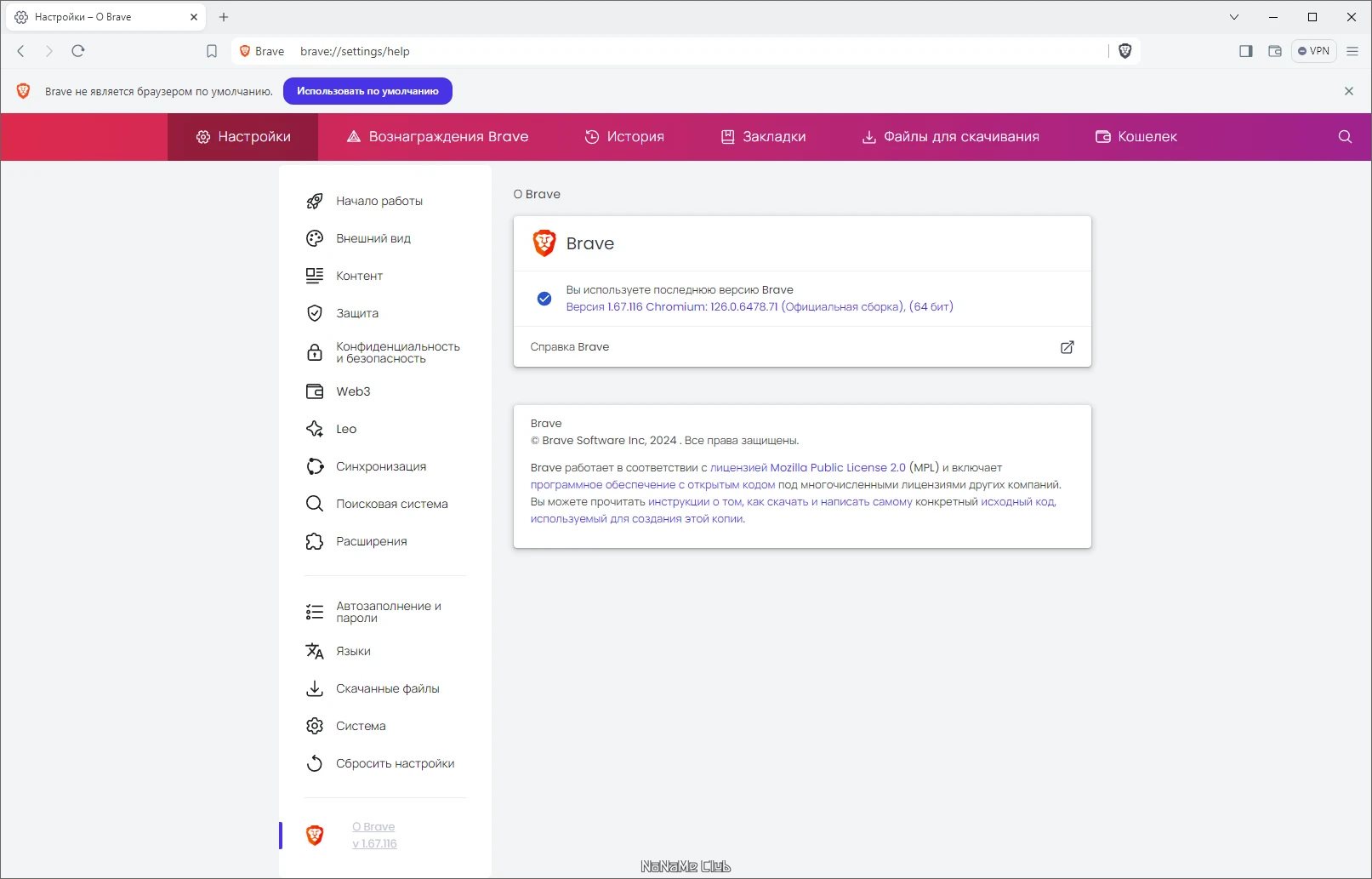Click the back navigation arrow

pos(21,51)
